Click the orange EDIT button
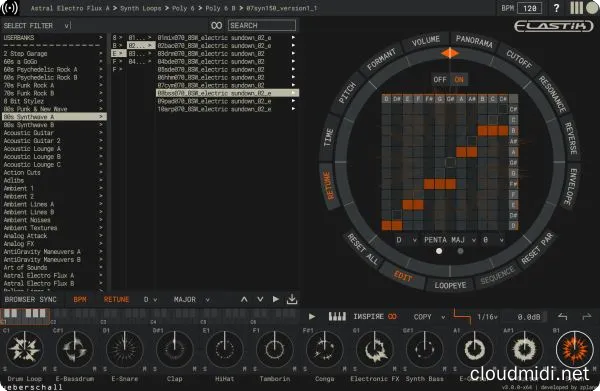This screenshot has height=391, width=600. [403, 276]
